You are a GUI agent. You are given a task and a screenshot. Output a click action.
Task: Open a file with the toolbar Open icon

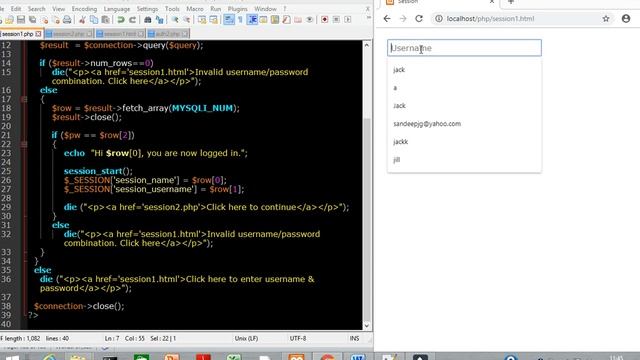point(9,20)
